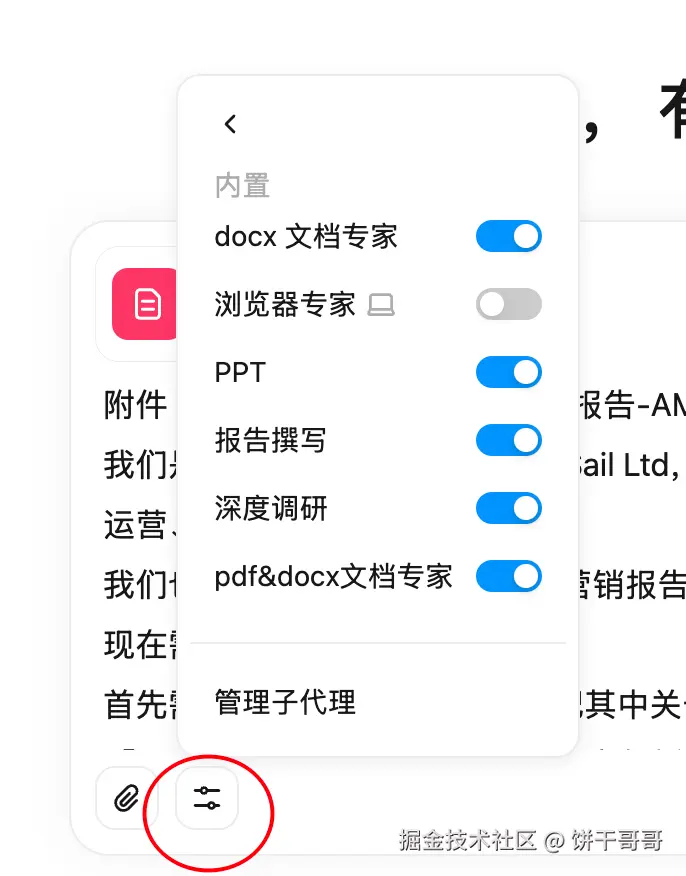Select the docx 文档专家 label
This screenshot has height=876, width=686.
tap(306, 236)
